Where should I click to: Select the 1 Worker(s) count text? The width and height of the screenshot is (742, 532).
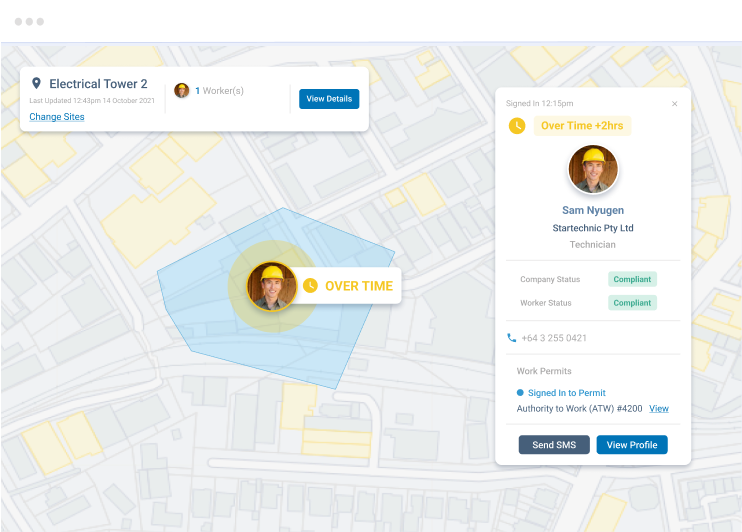(219, 90)
